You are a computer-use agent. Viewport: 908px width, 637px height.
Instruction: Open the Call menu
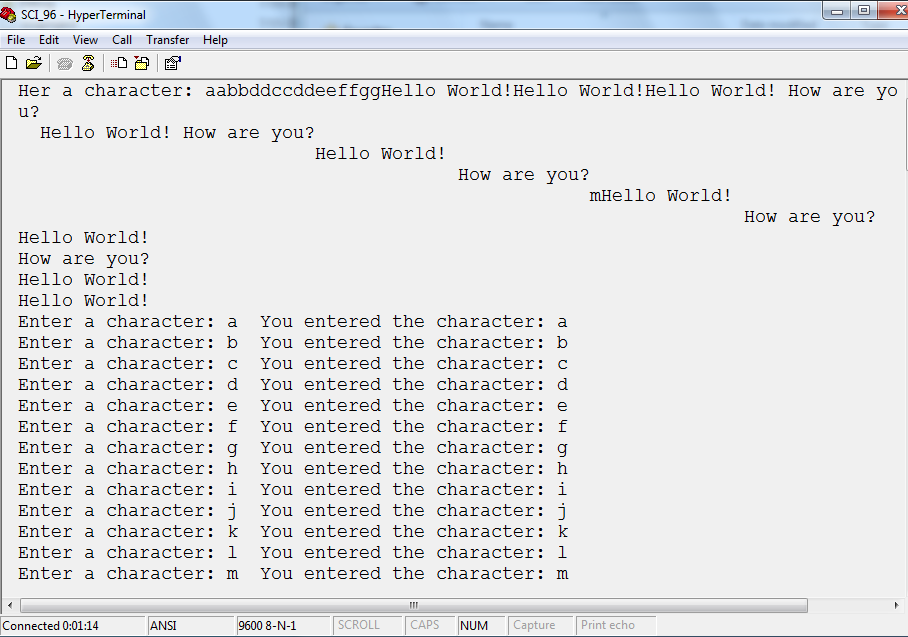coord(122,40)
